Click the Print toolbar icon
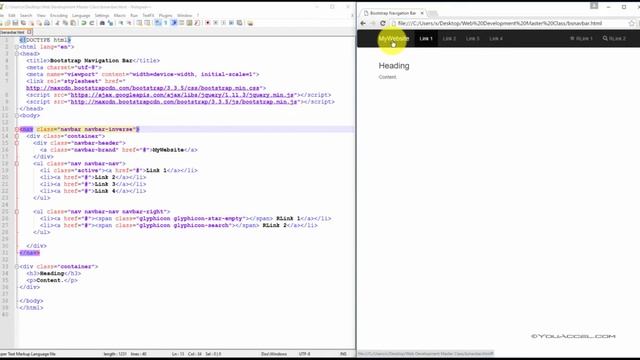Viewport: 640px width, 360px height. click(47, 23)
